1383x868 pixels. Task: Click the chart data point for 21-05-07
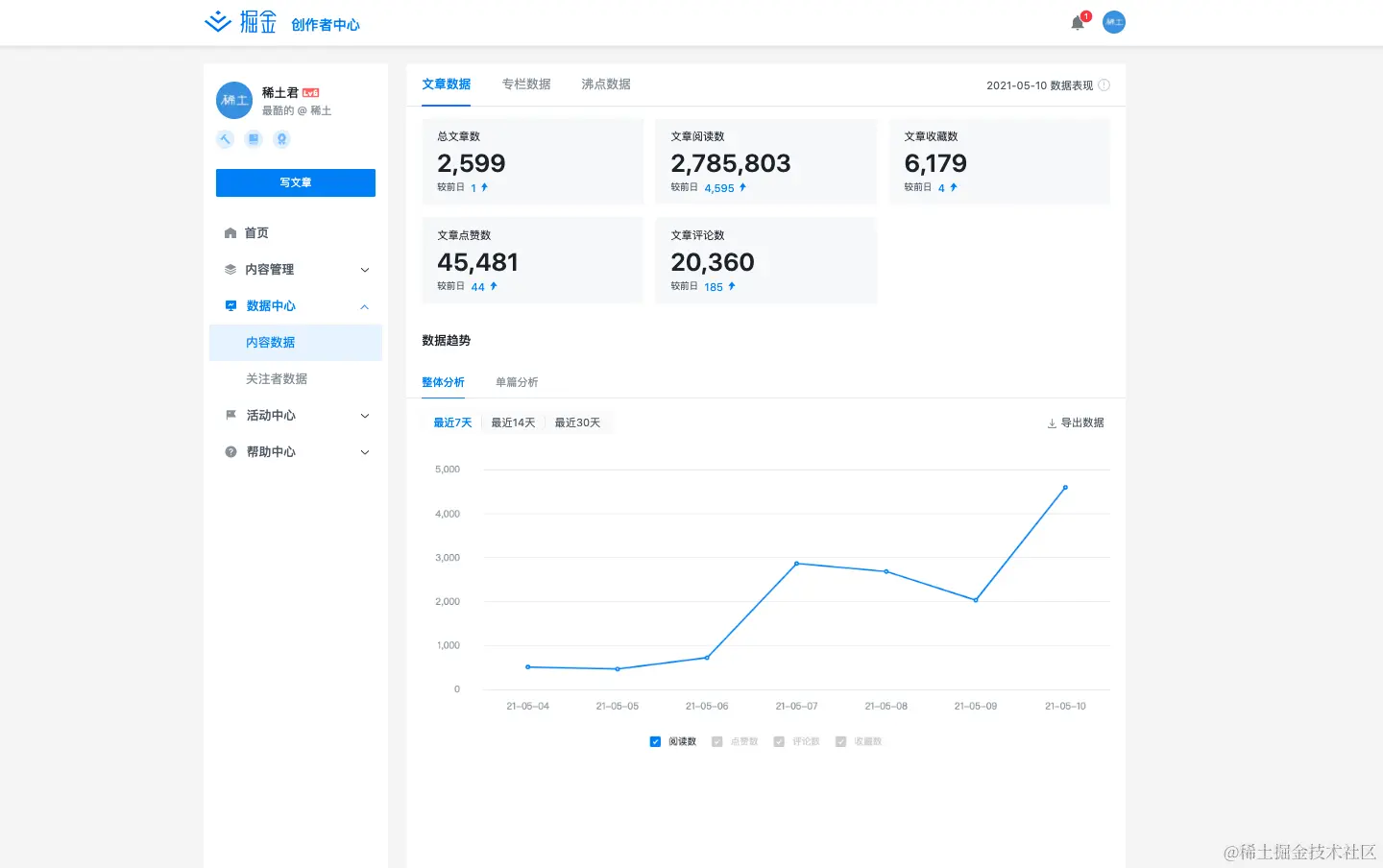[797, 564]
